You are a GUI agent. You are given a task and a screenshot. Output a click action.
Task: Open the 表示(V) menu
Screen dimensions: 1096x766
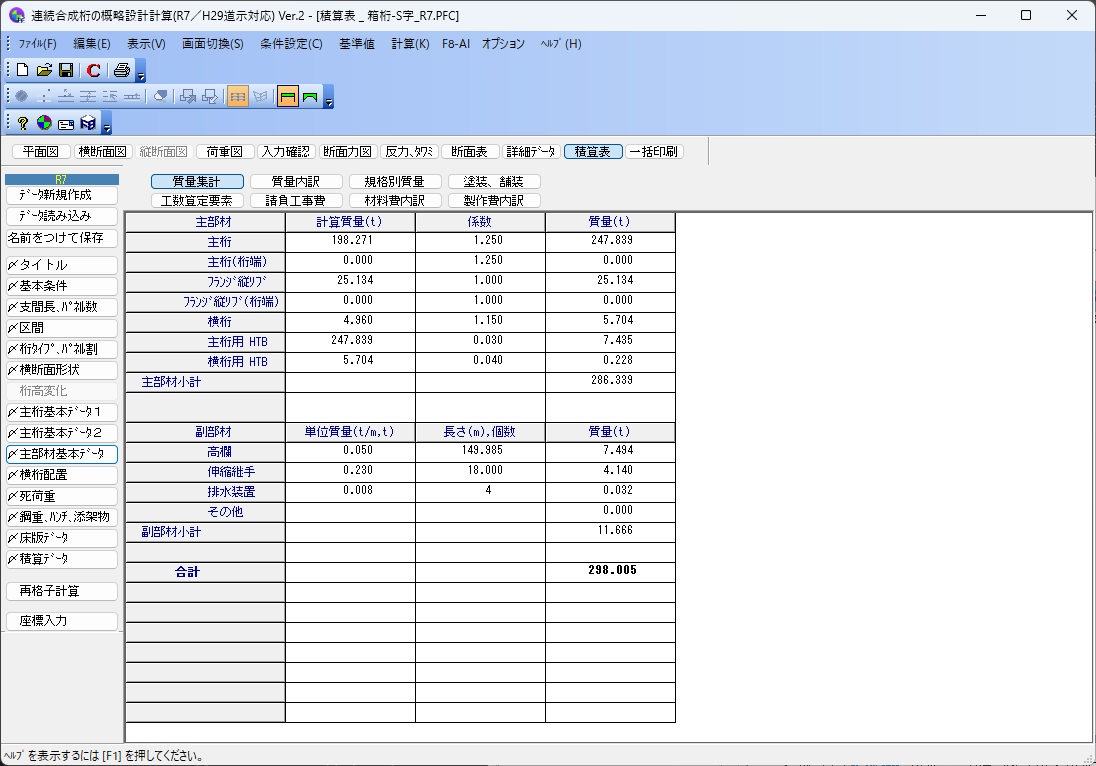[146, 44]
